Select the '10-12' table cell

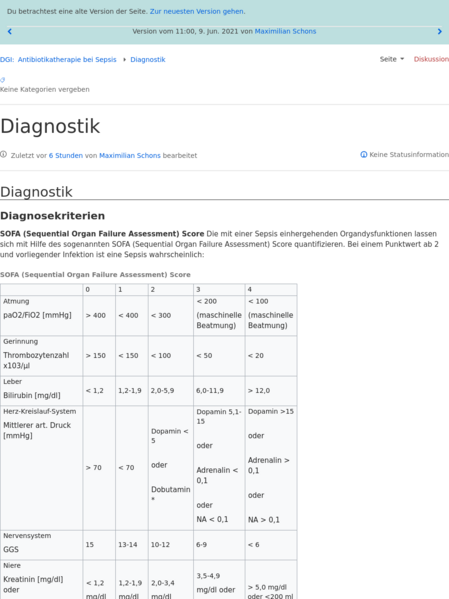[171, 545]
